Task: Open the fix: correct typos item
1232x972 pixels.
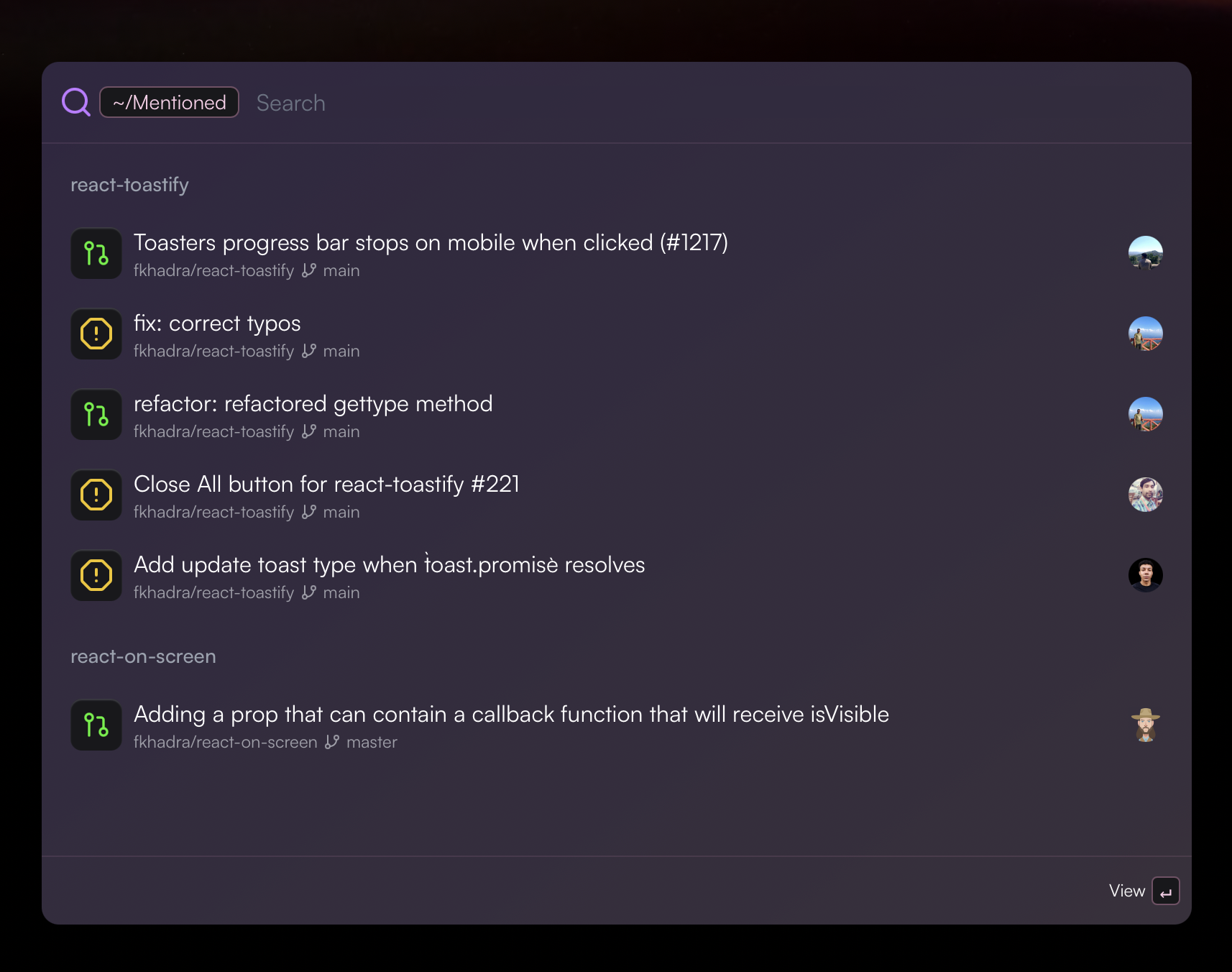Action: [217, 324]
